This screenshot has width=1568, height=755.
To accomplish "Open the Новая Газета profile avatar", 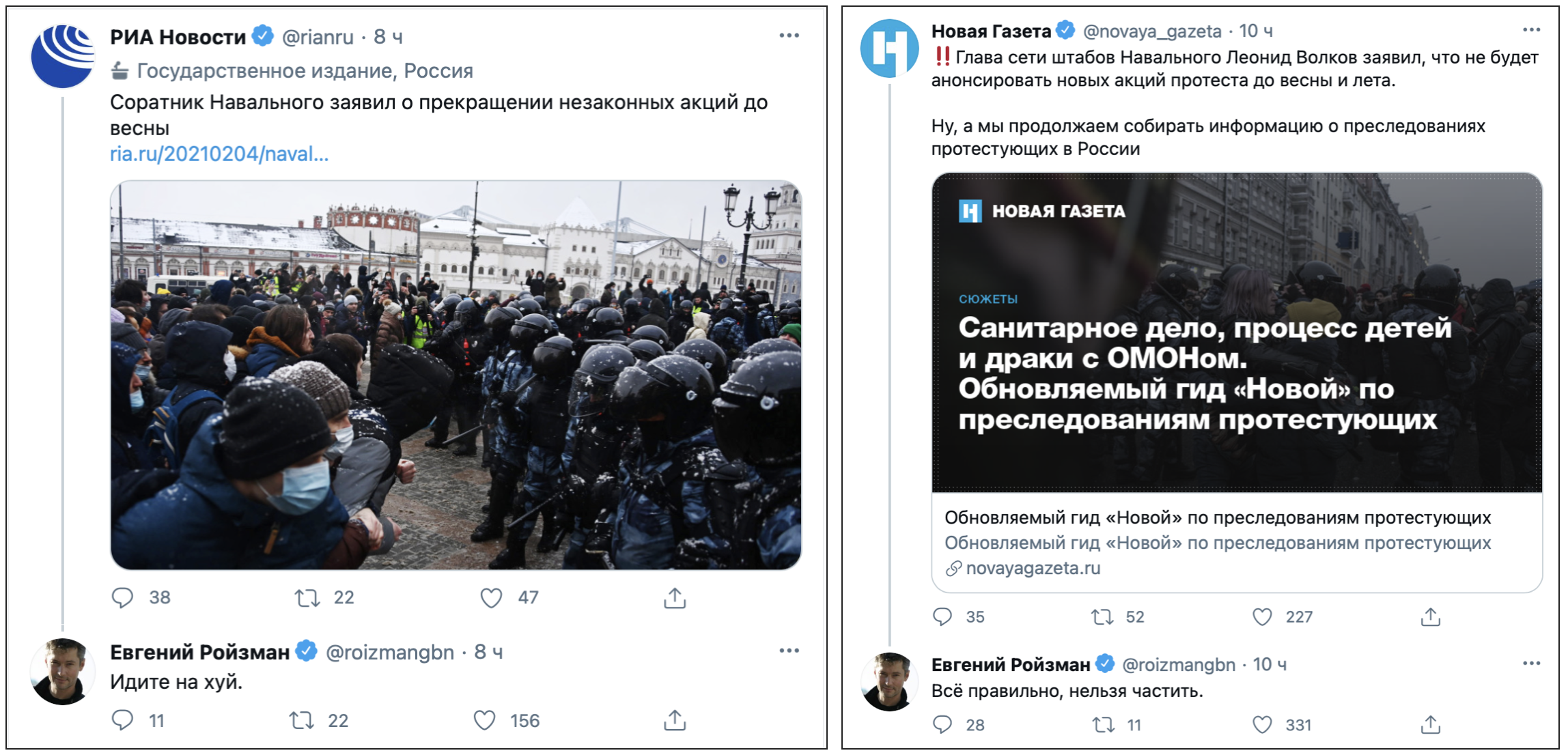I will (x=889, y=48).
